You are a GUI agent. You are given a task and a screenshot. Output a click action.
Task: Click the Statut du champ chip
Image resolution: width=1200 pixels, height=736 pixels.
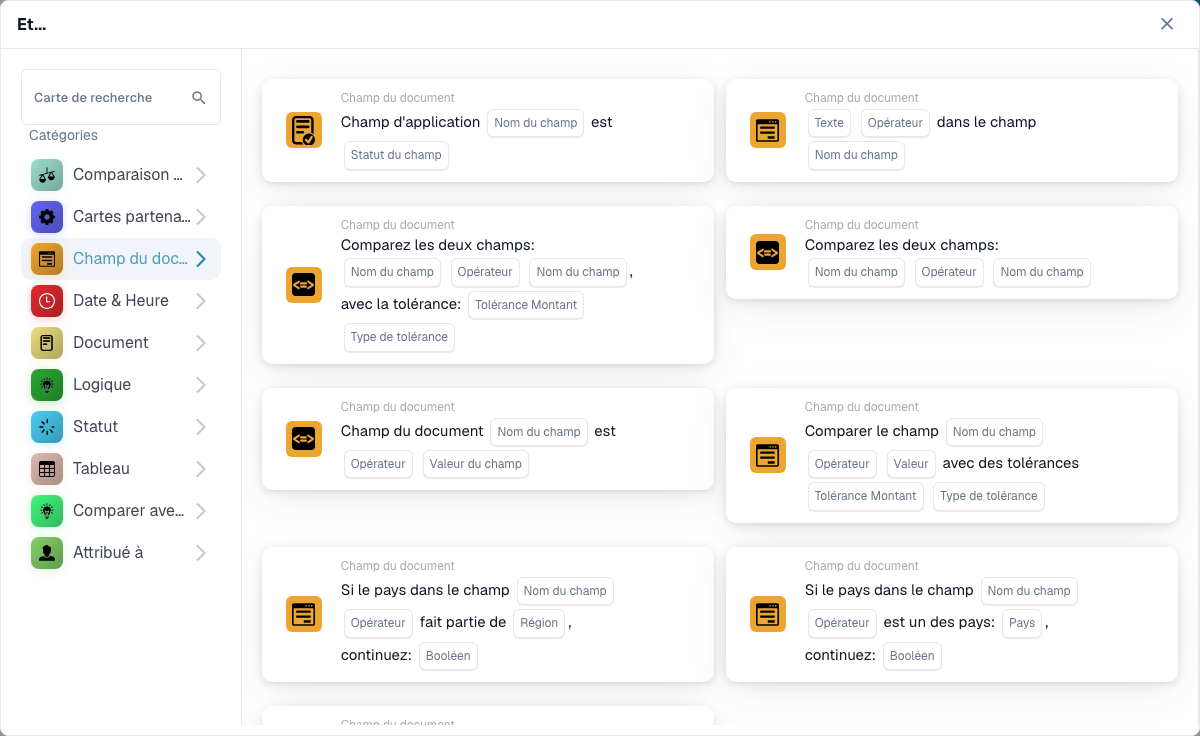click(x=396, y=155)
